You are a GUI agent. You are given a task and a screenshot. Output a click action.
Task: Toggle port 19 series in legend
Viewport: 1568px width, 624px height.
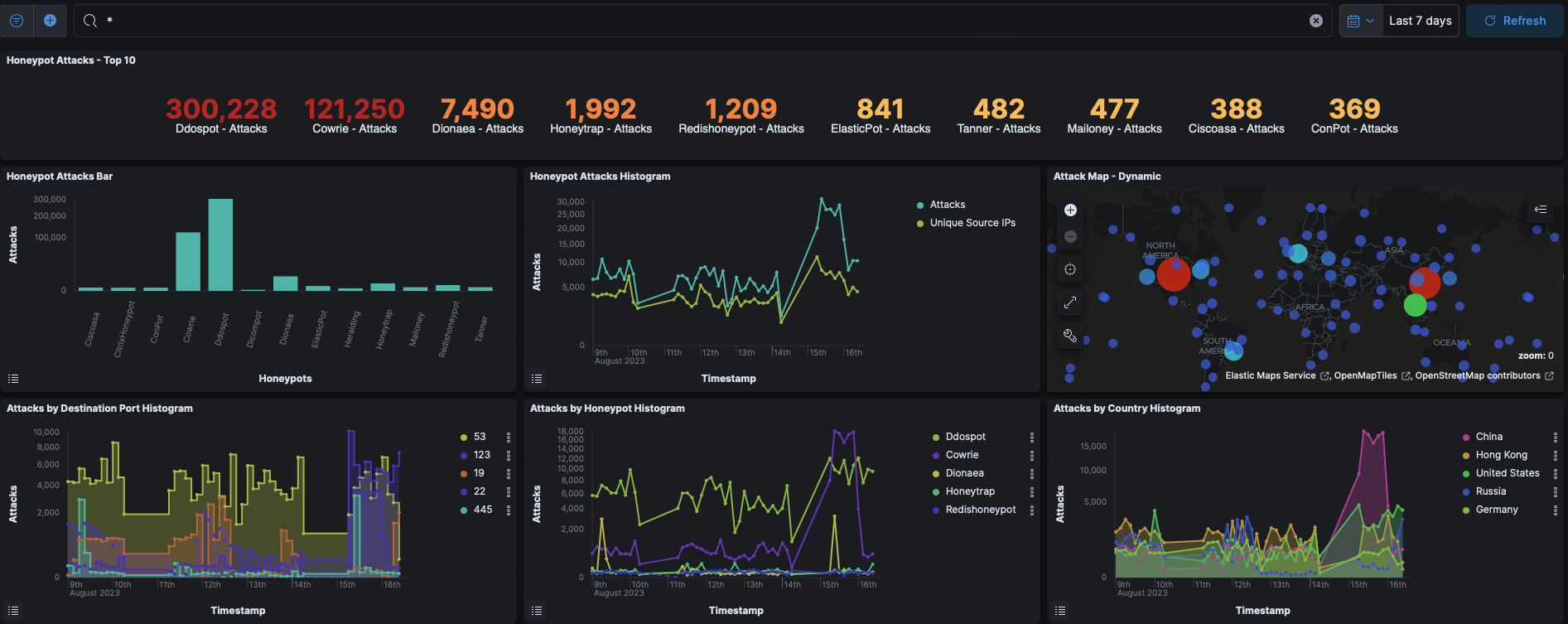(479, 473)
